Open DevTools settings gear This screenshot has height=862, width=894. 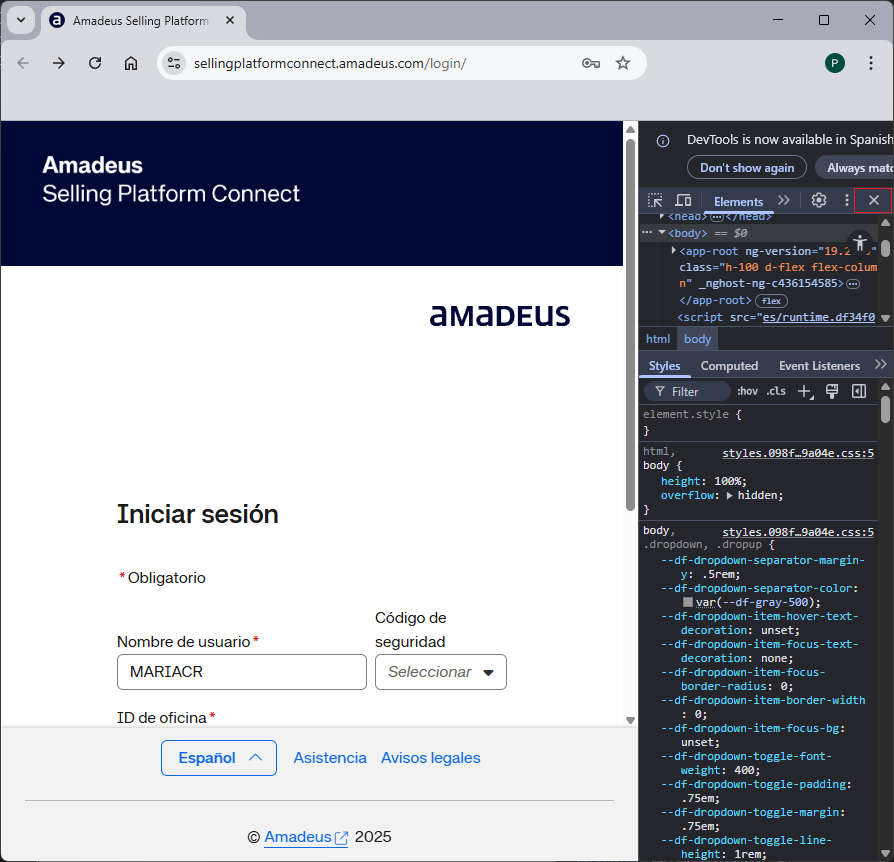[x=819, y=201]
